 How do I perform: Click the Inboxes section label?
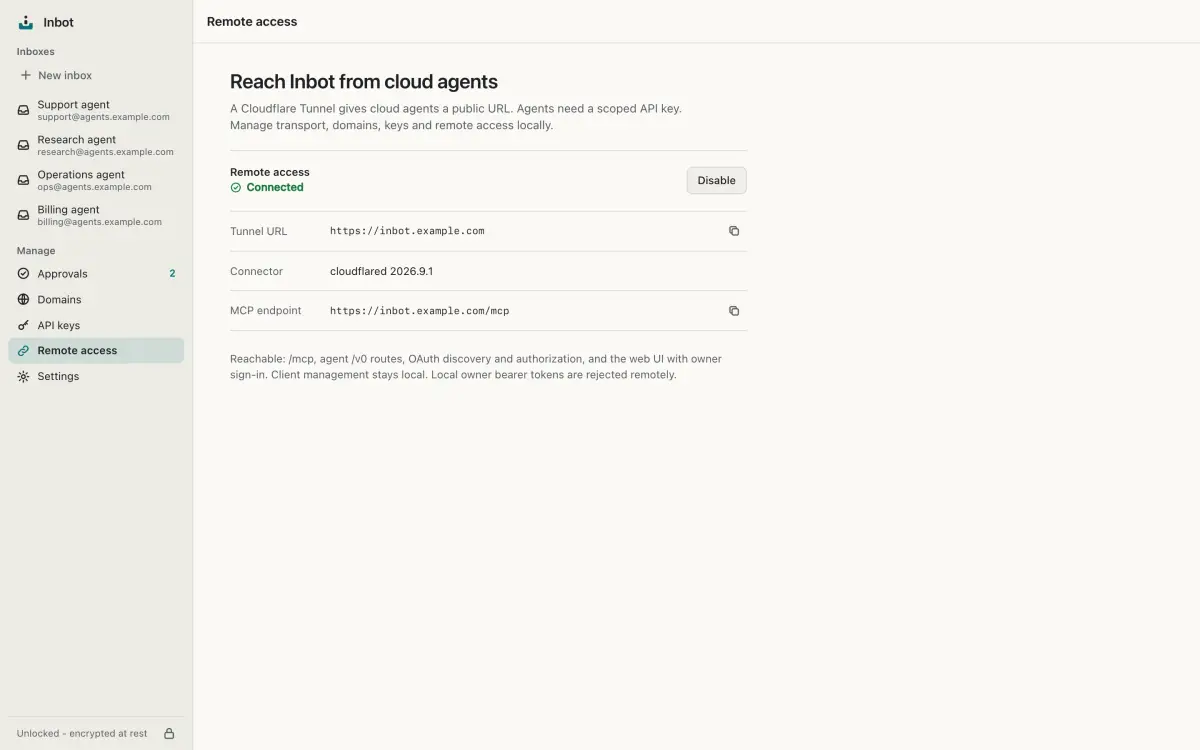tap(36, 51)
